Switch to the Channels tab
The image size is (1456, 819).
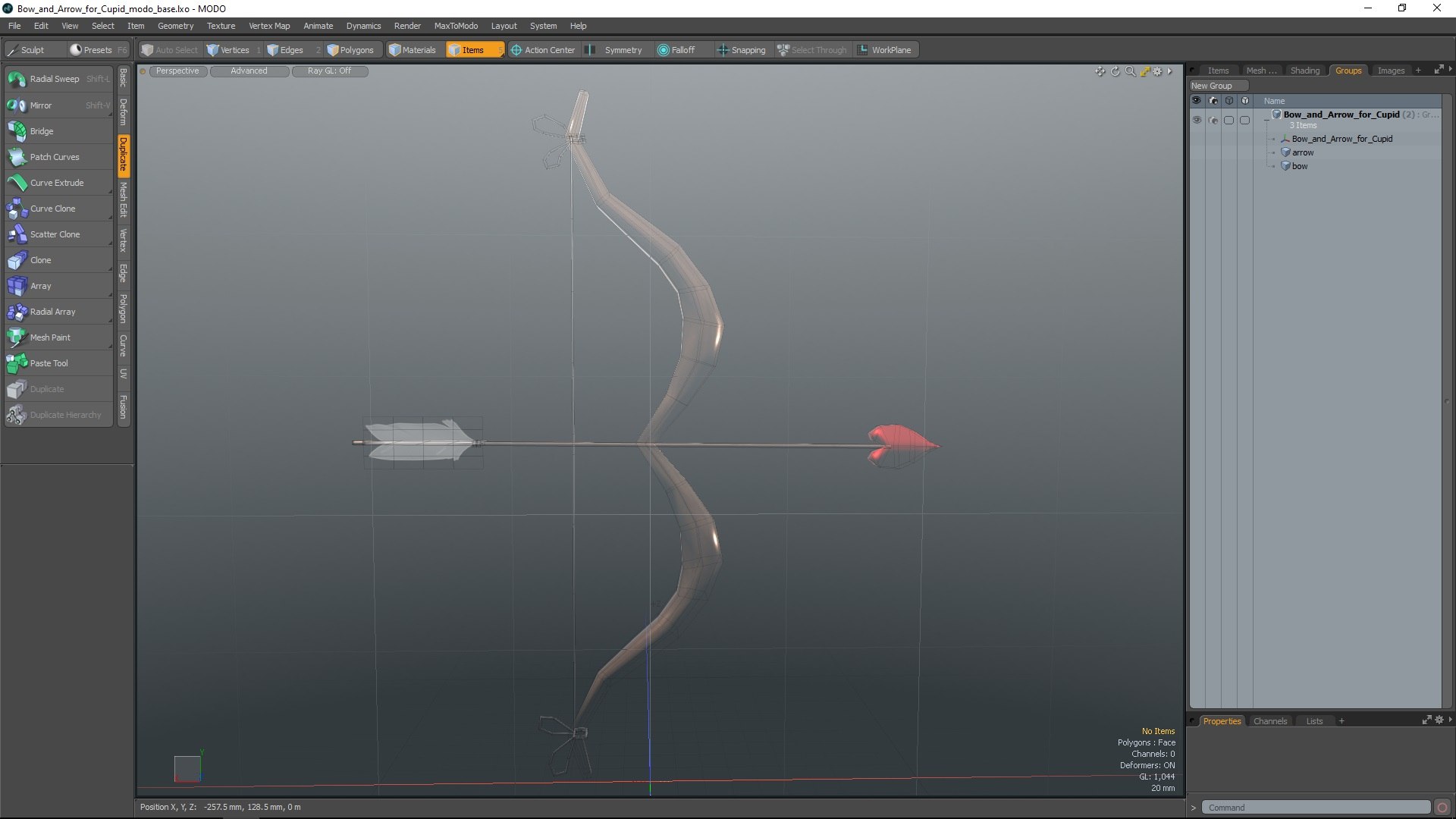[1269, 721]
